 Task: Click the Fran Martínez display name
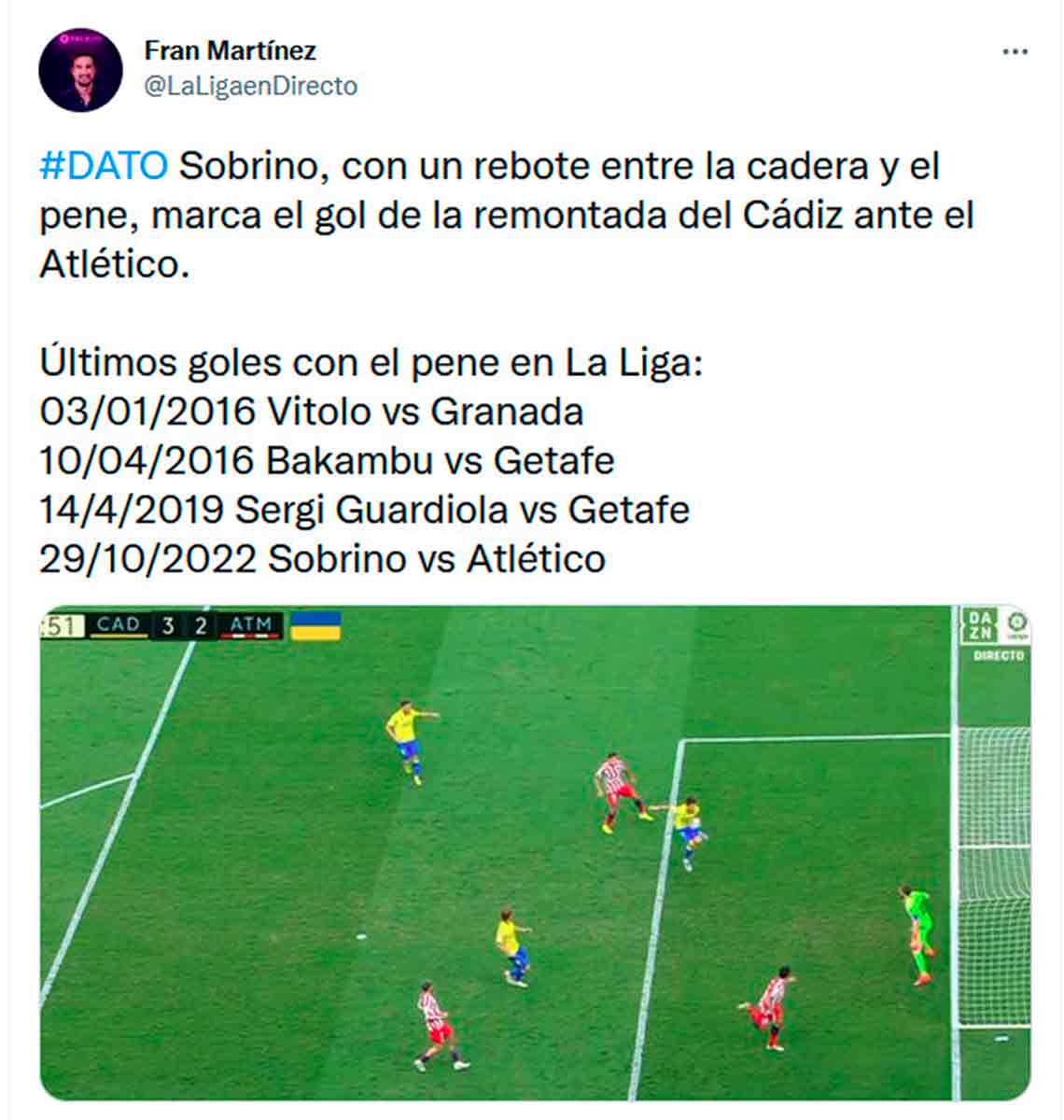[x=230, y=50]
